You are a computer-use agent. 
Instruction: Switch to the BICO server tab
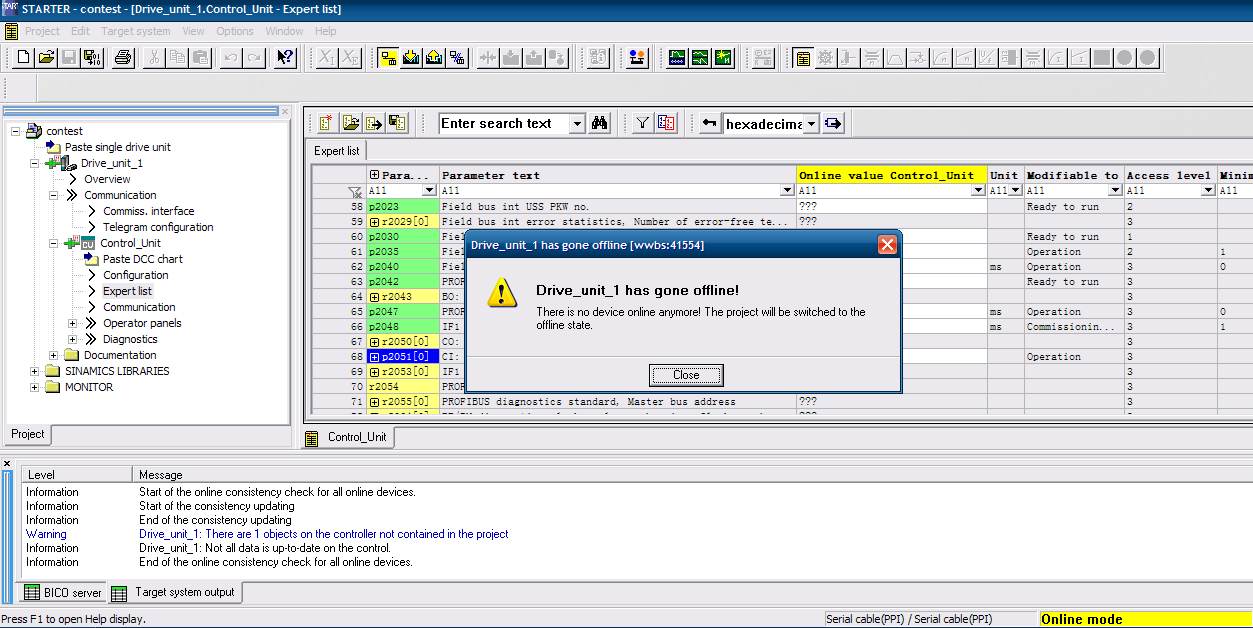(62, 593)
